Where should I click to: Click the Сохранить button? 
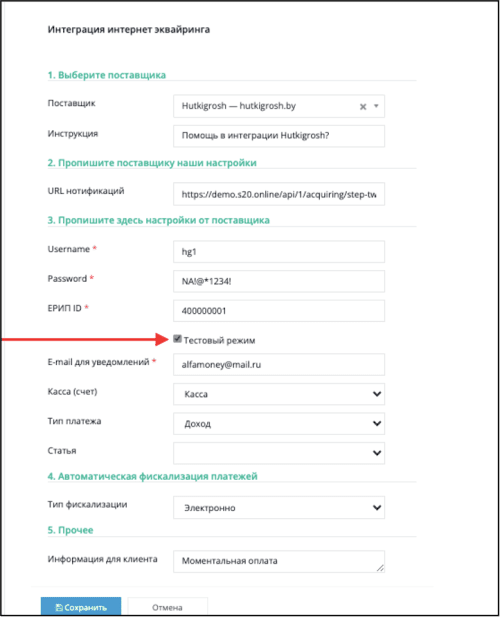81,607
